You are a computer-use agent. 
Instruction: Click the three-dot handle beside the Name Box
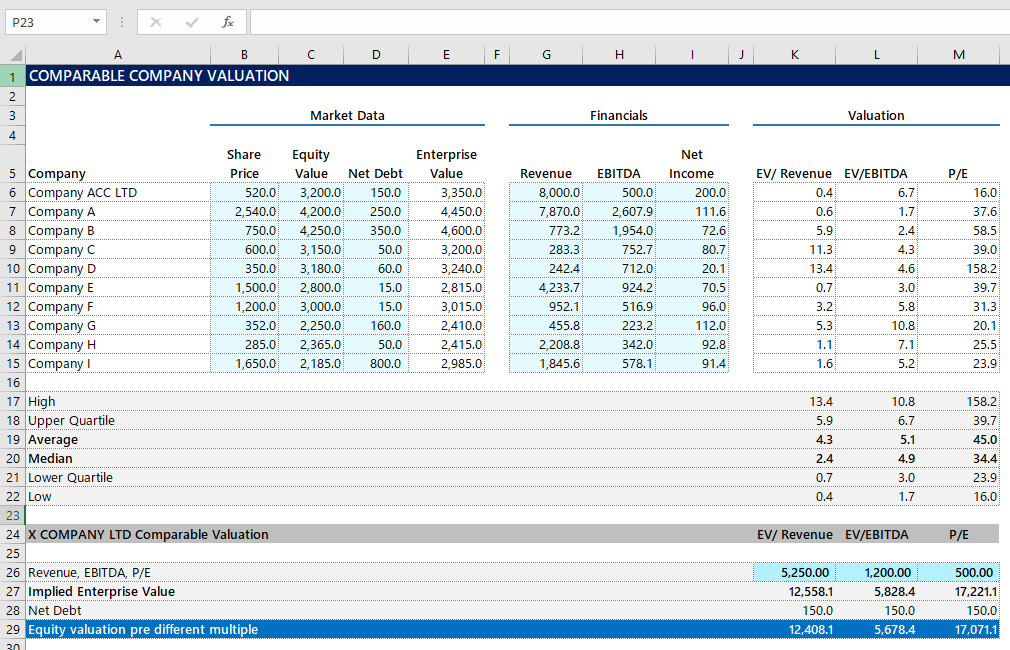coord(122,22)
